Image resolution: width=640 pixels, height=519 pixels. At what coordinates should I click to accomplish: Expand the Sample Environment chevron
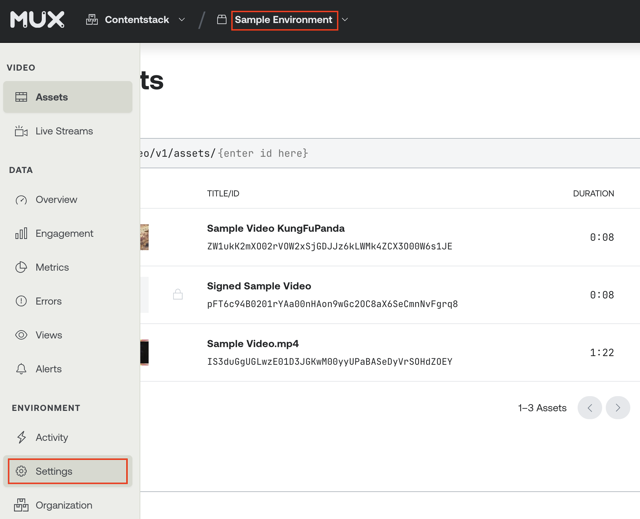pos(345,20)
